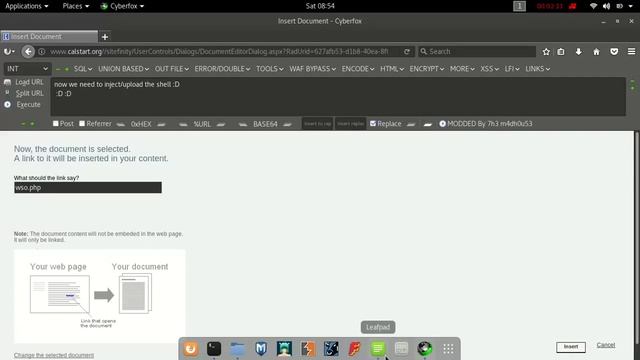Click the browser Search box
Viewport: 640px width, 360px height.
pyautogui.click(x=477, y=51)
